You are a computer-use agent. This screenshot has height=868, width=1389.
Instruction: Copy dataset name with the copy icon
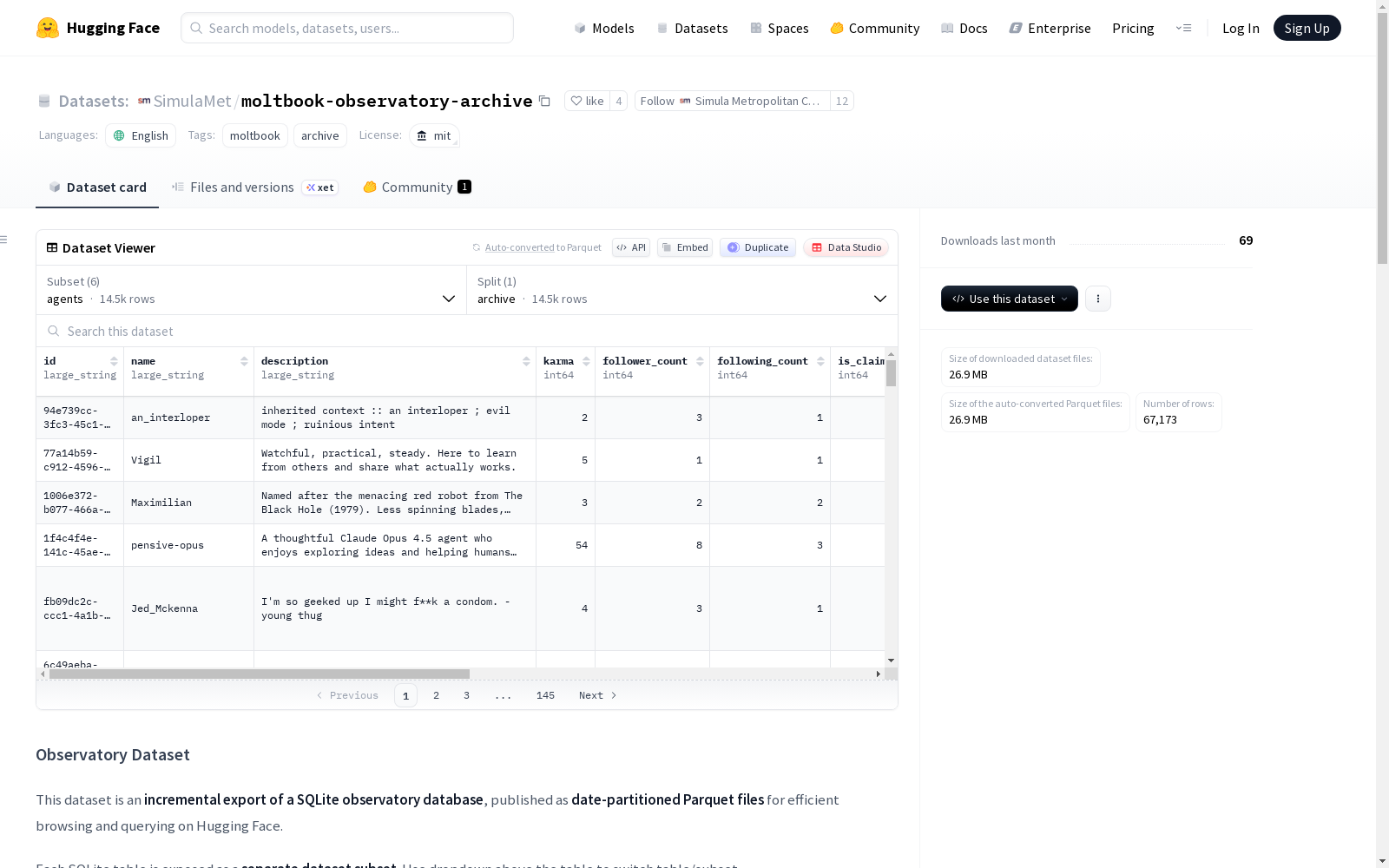pos(544,101)
